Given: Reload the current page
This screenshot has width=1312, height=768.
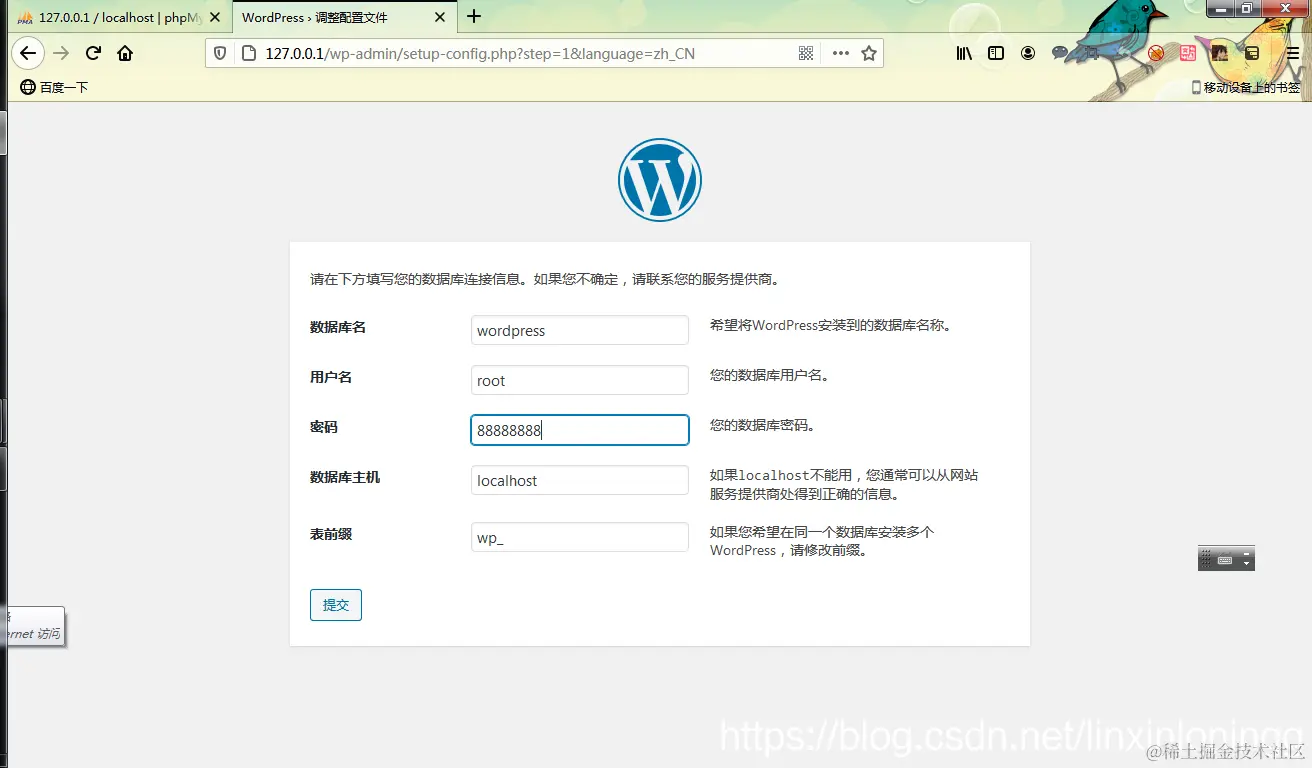Looking at the screenshot, I should tap(93, 53).
